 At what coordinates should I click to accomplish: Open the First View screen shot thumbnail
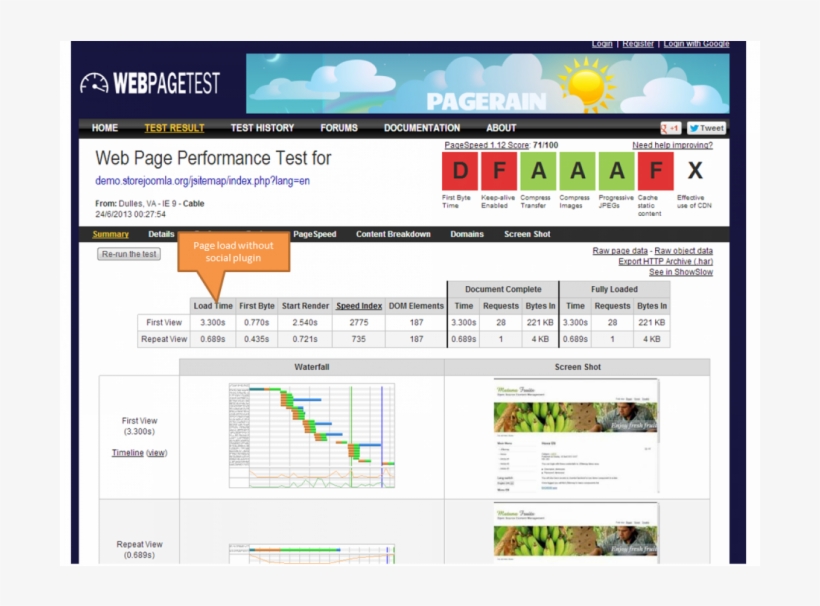coord(576,436)
